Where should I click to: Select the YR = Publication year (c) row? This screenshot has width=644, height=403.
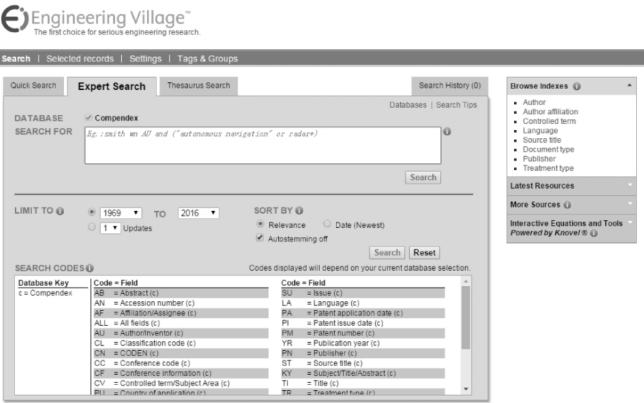[363, 343]
